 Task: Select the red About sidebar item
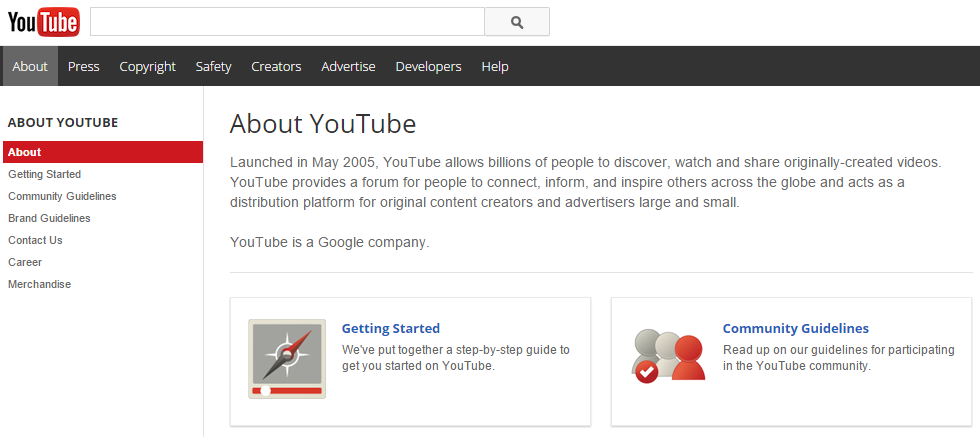[x=103, y=152]
